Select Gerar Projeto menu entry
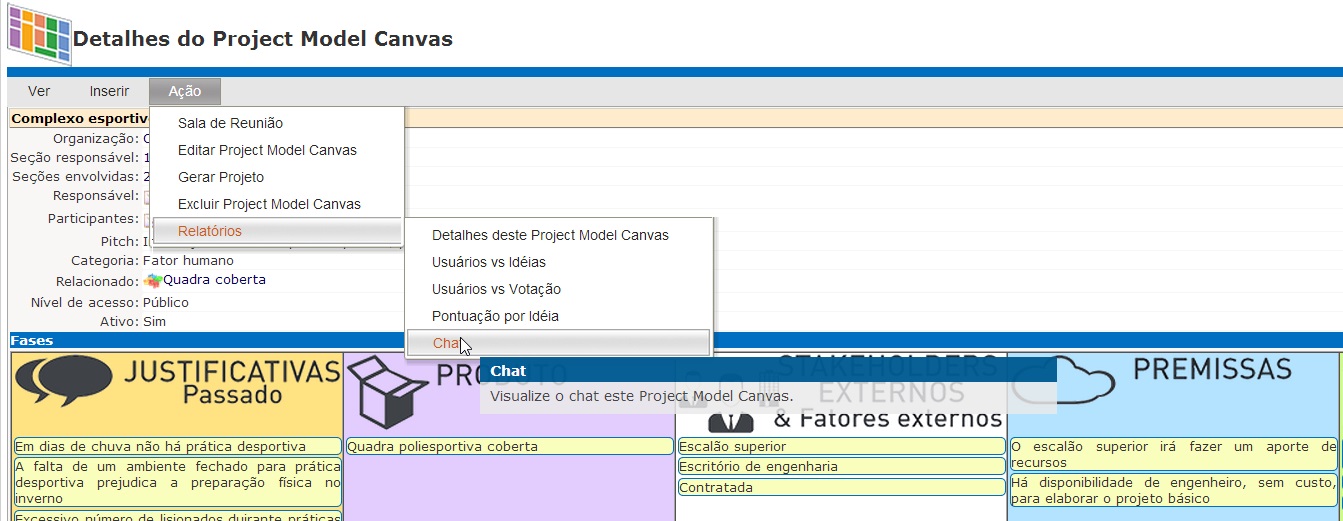 277,177
